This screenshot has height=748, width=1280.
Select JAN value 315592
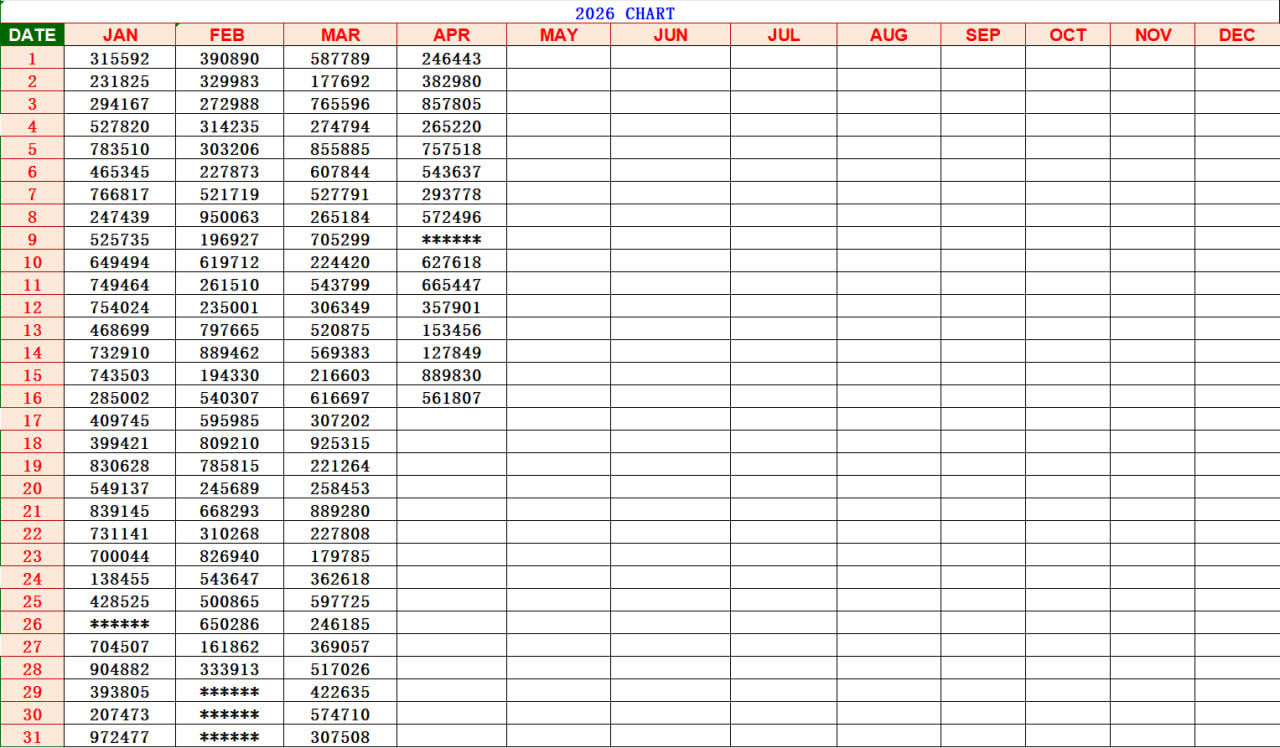click(x=120, y=59)
